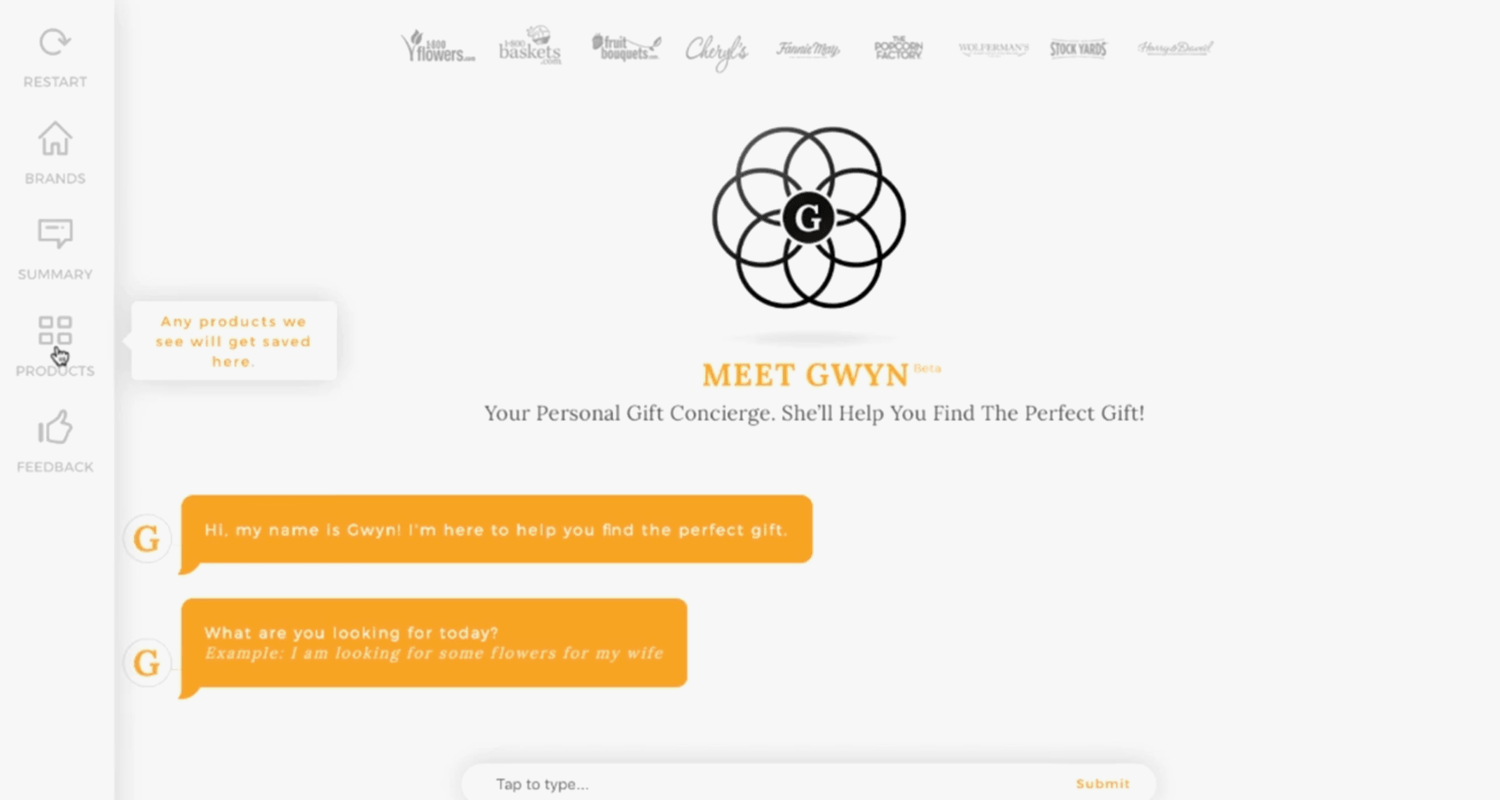Click the 1-800-Baskets brand logo
Viewport: 1500px width, 800px height.
click(x=530, y=46)
